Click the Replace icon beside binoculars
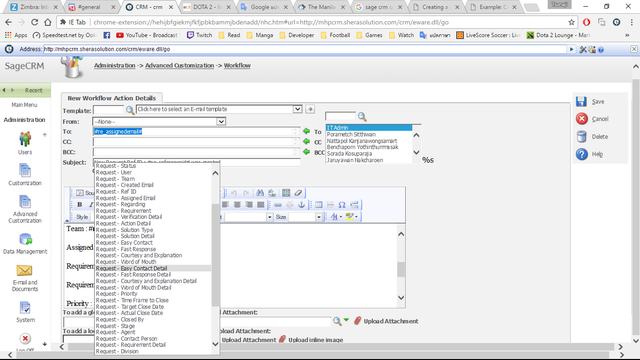The height and width of the screenshot is (360, 640). pyautogui.click(x=272, y=193)
